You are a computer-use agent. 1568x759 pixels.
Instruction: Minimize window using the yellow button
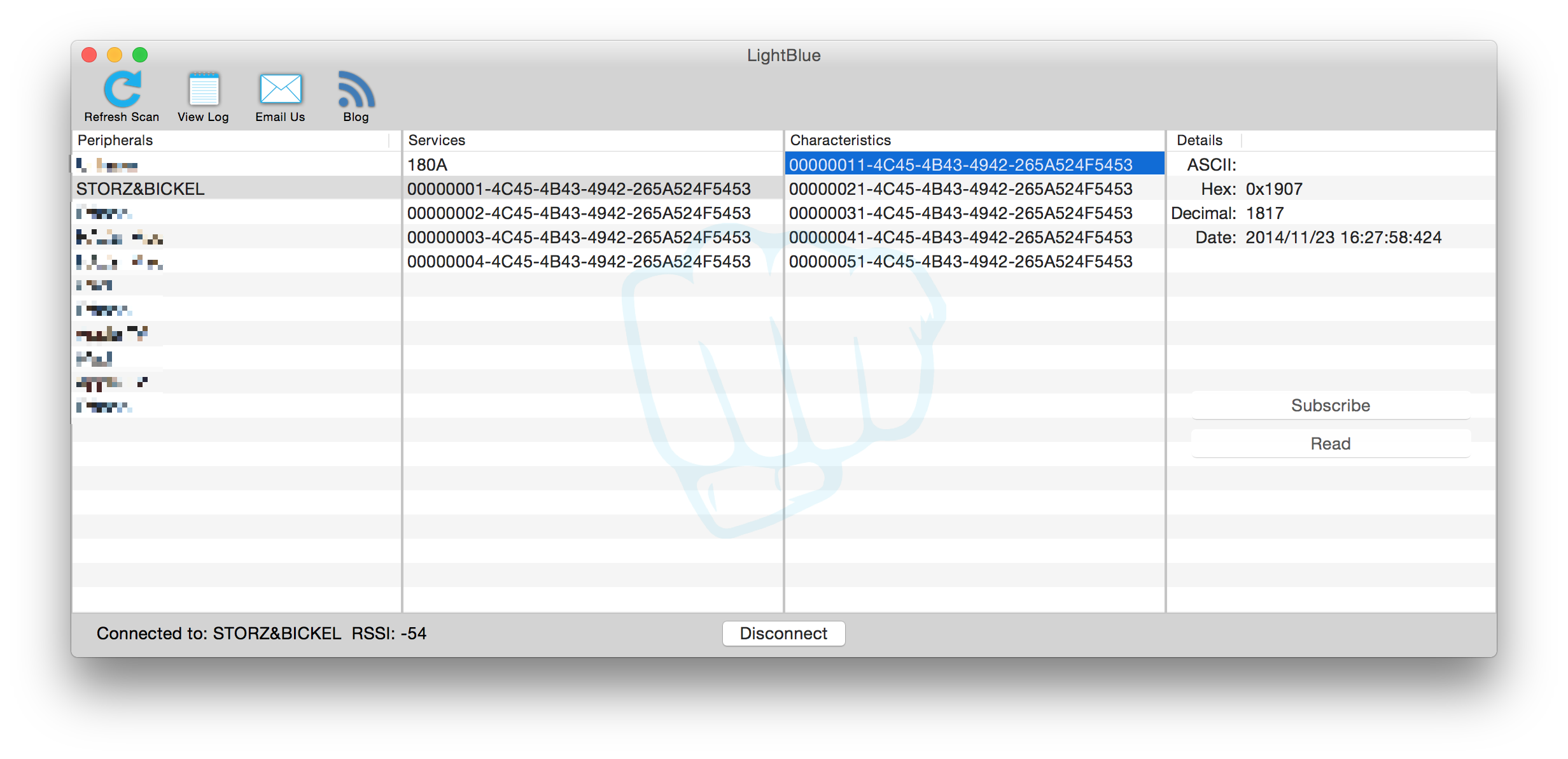pyautogui.click(x=115, y=55)
